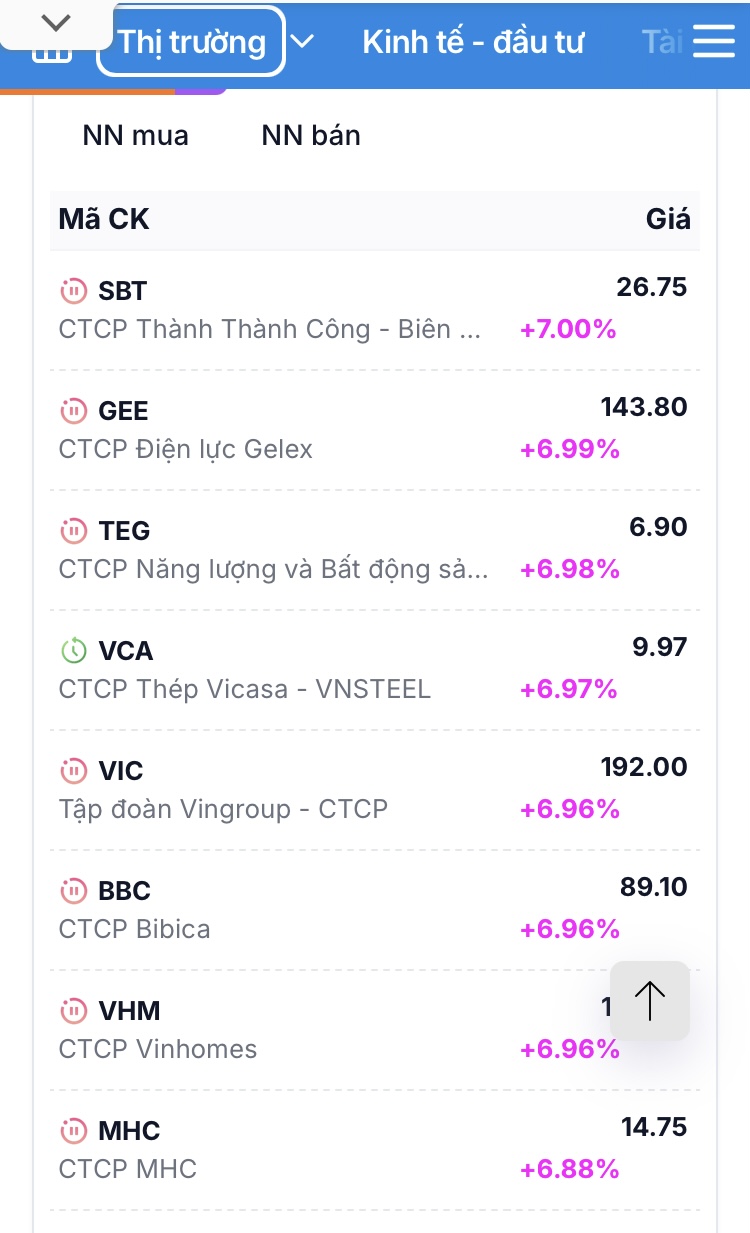This screenshot has width=750, height=1233.
Task: Collapse the top overlay chevron
Action: (57, 23)
